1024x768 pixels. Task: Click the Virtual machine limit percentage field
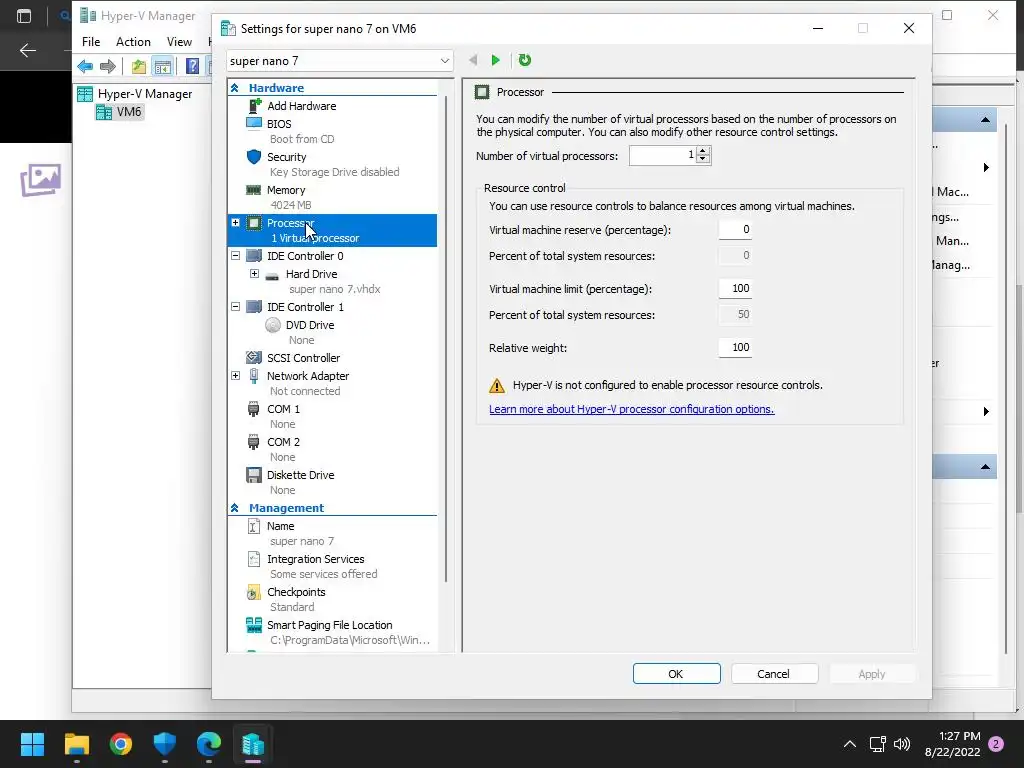point(735,289)
